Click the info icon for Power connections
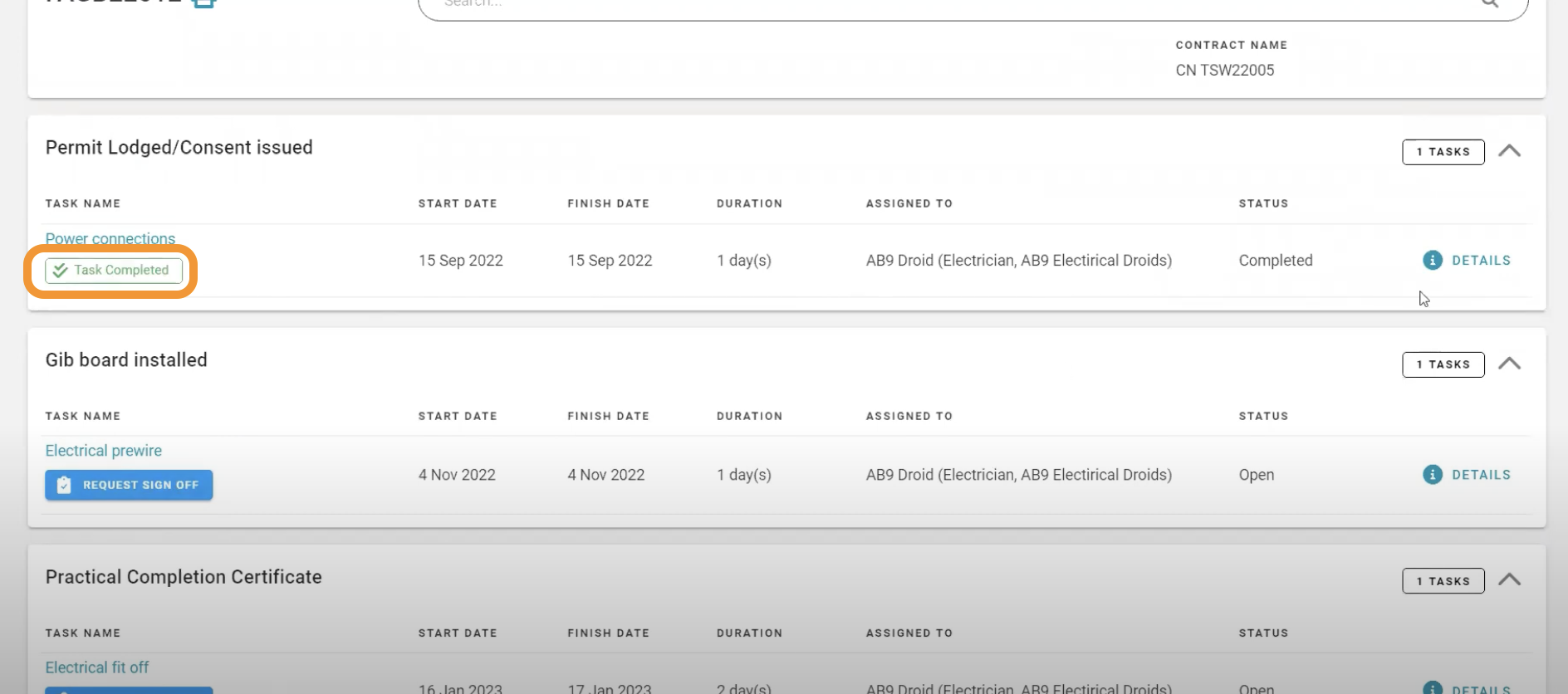 pyautogui.click(x=1432, y=260)
